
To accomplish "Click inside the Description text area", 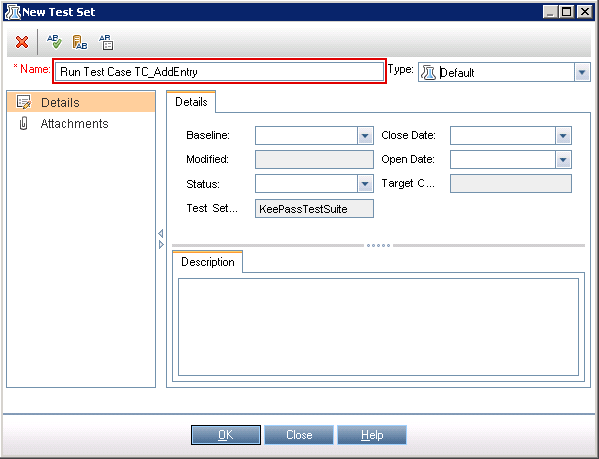I will pos(378,327).
